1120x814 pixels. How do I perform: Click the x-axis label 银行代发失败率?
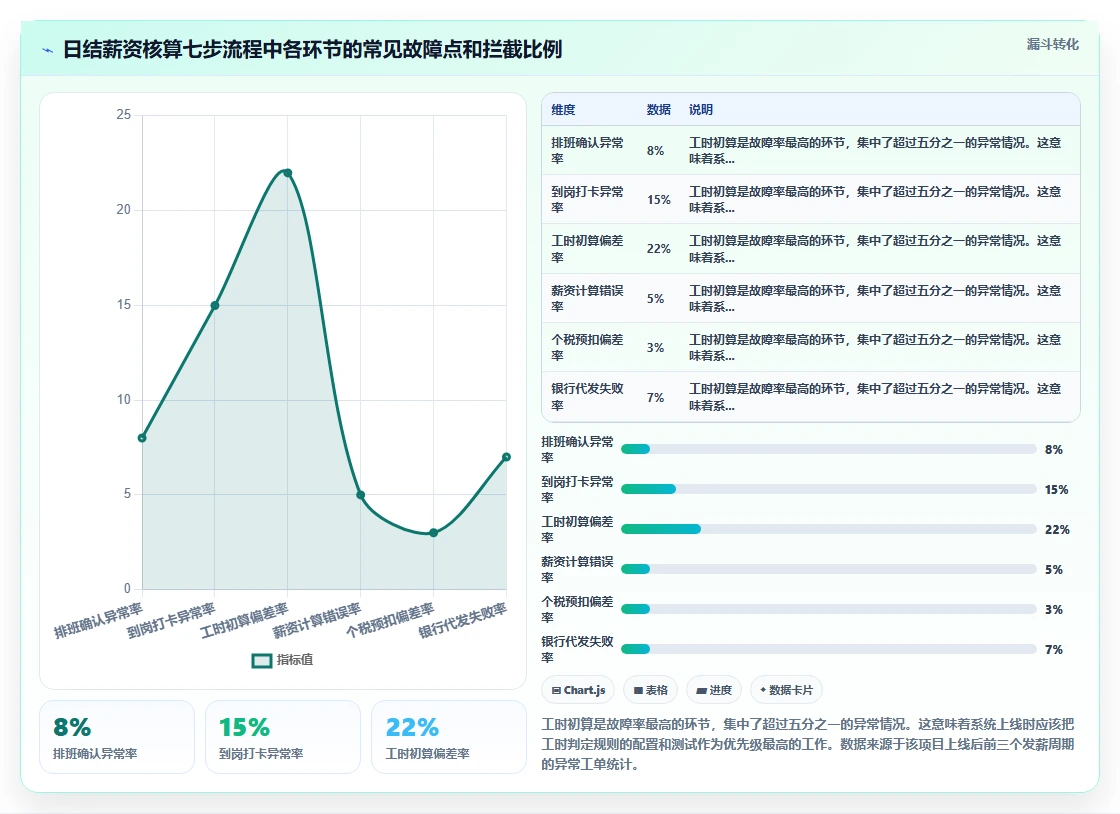[463, 620]
